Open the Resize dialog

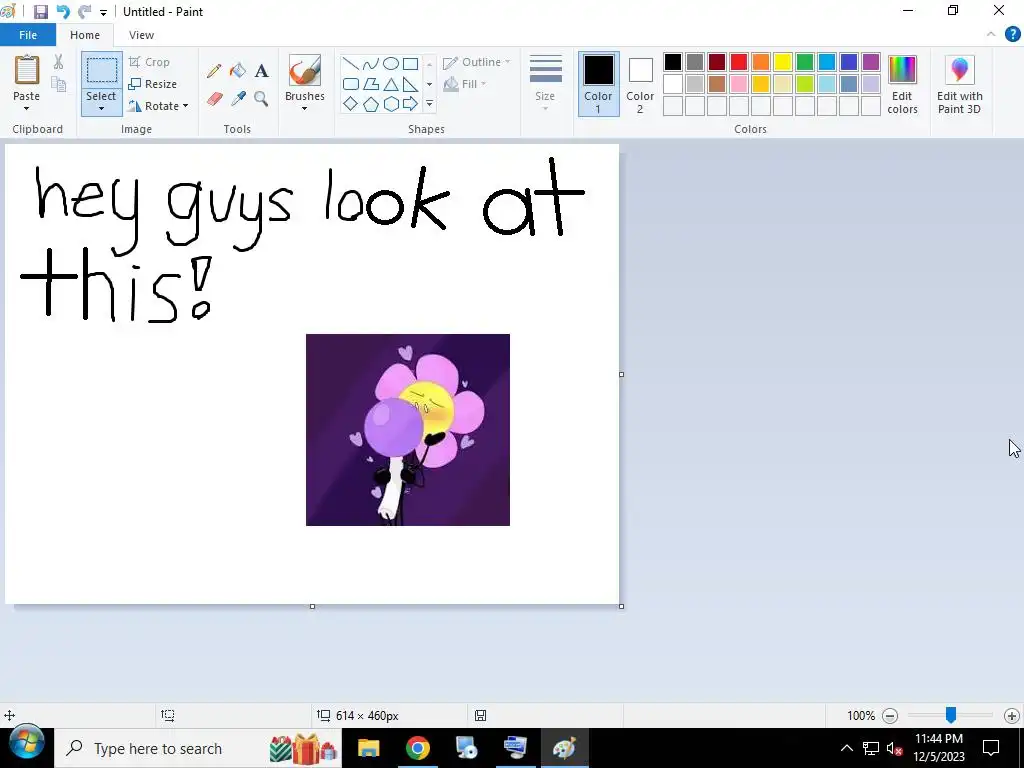tap(153, 84)
